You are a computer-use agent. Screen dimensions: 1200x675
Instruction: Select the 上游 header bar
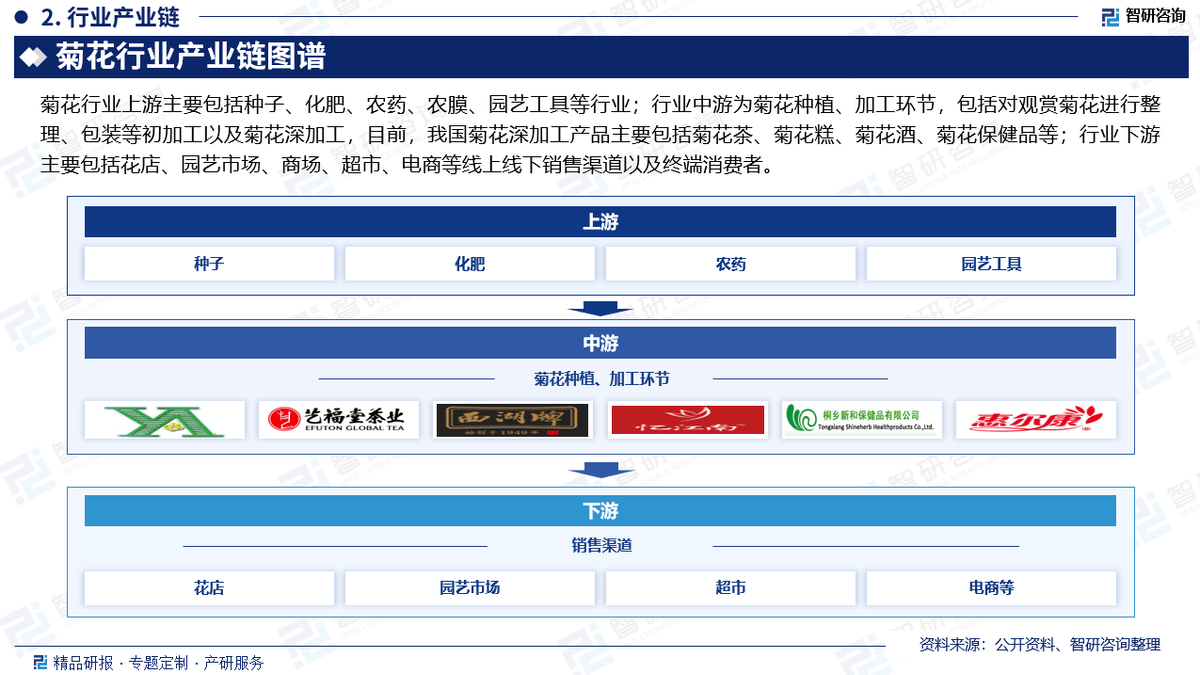[600, 222]
